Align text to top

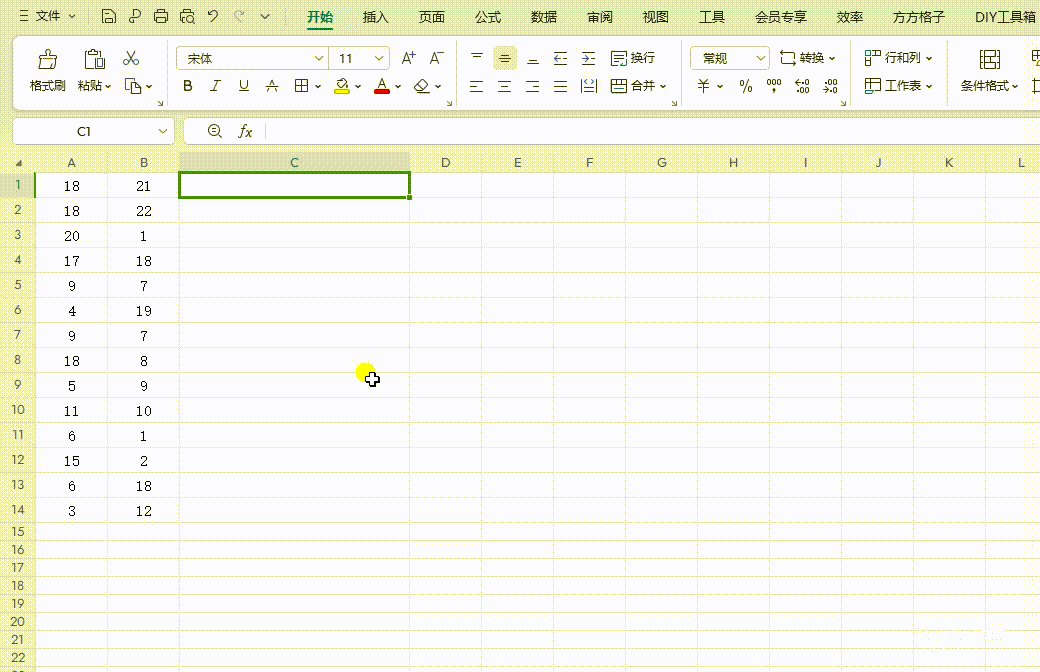coord(477,58)
